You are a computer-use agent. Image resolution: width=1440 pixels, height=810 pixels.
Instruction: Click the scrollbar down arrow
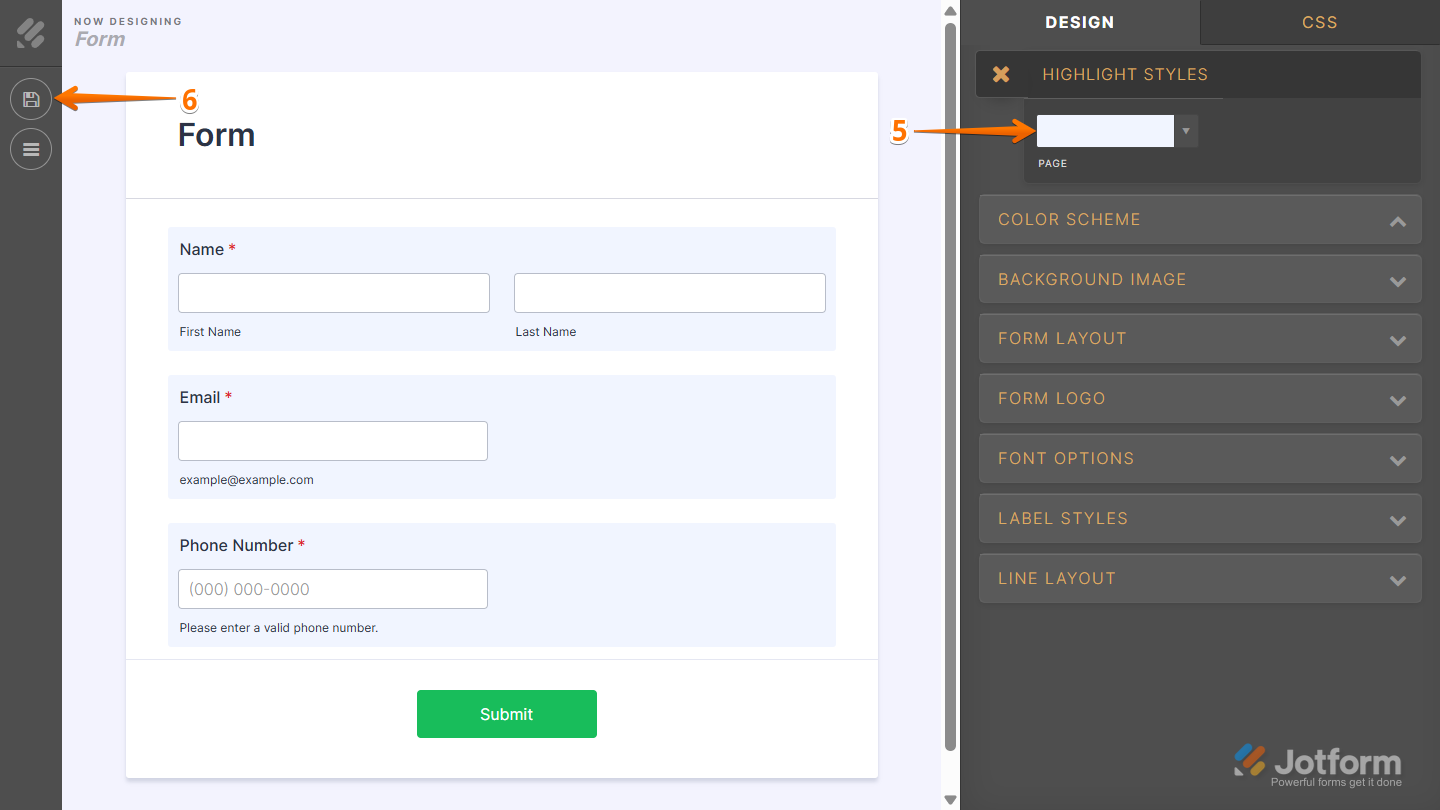[x=948, y=799]
